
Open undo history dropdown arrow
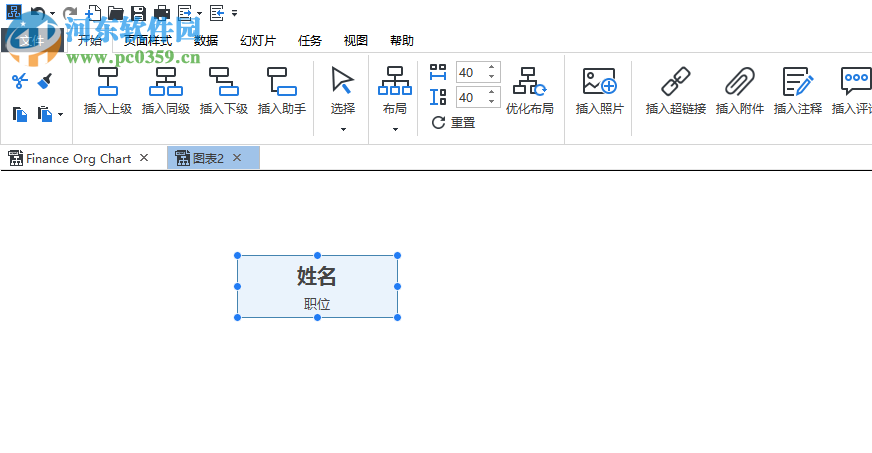click(x=53, y=13)
